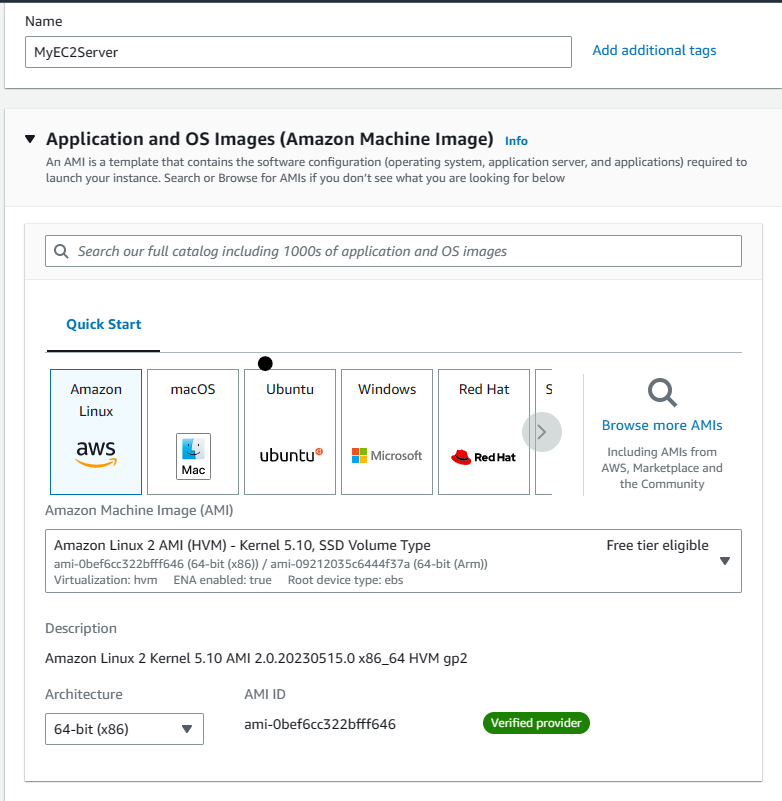Viewport: 782px width, 801px height.
Task: Switch to the Quick Start tab
Action: 104,324
